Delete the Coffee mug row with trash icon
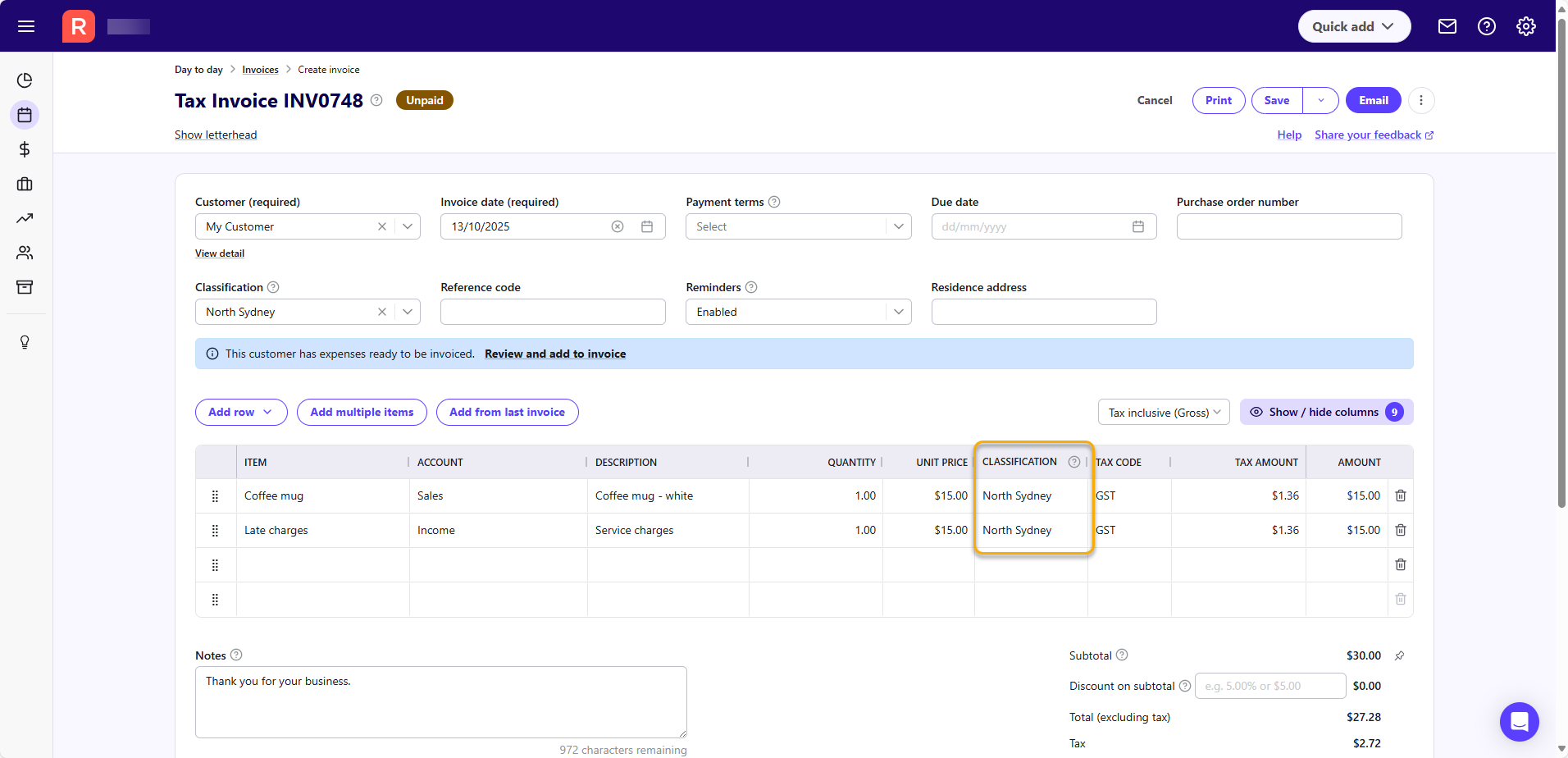 point(1400,495)
